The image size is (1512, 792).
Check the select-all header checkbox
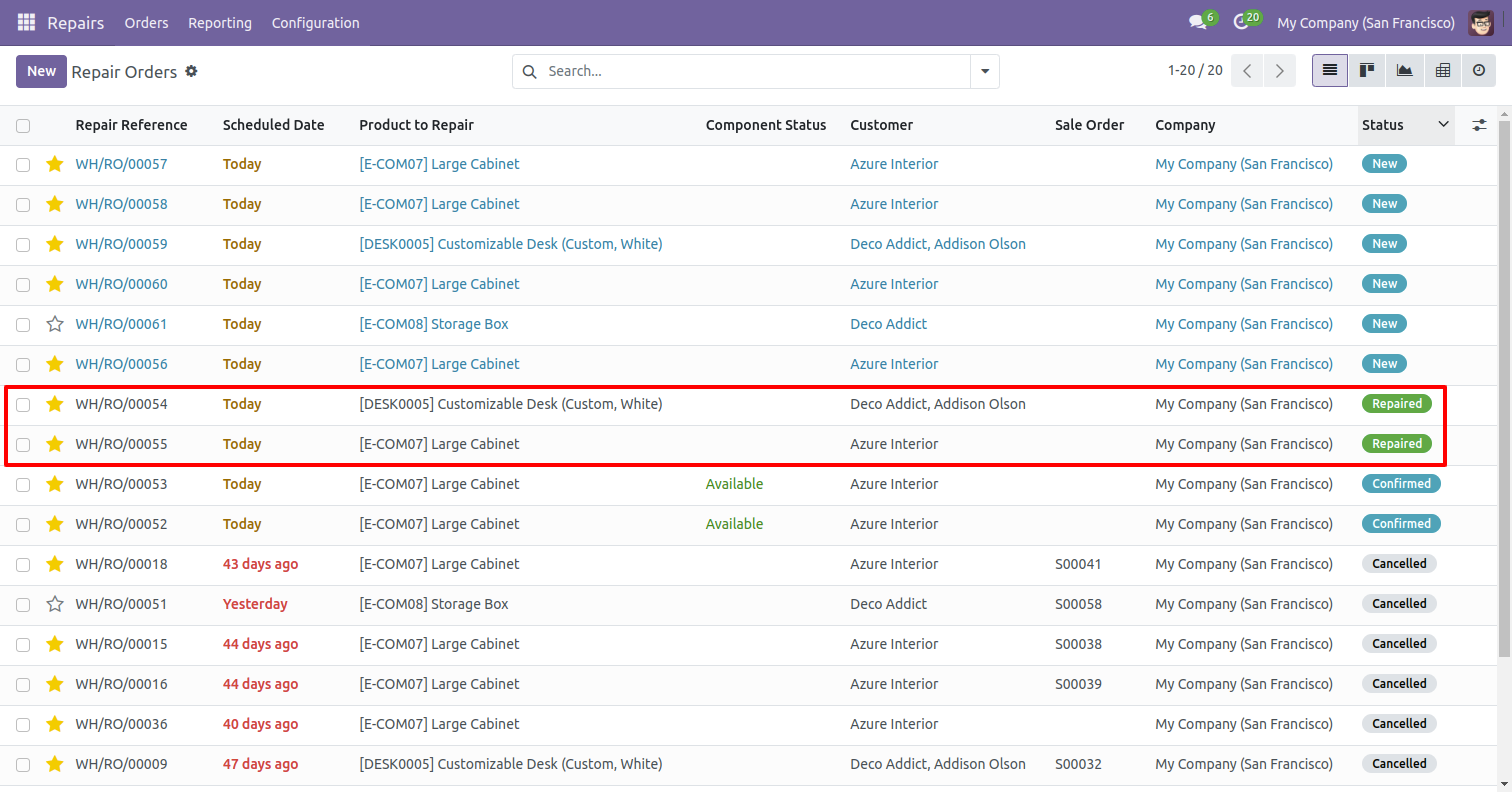[23, 125]
